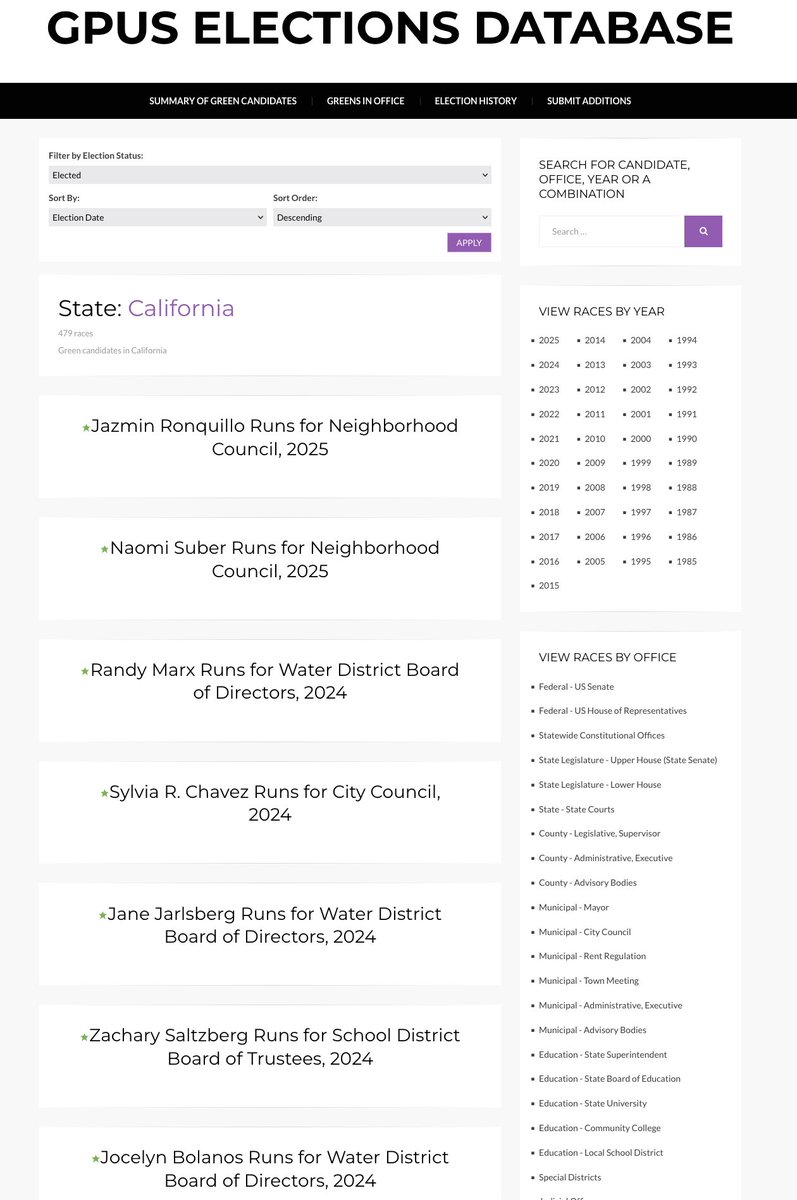This screenshot has width=797, height=1200.
Task: Open Jane Jarlsberg Water District race
Action: [270, 925]
